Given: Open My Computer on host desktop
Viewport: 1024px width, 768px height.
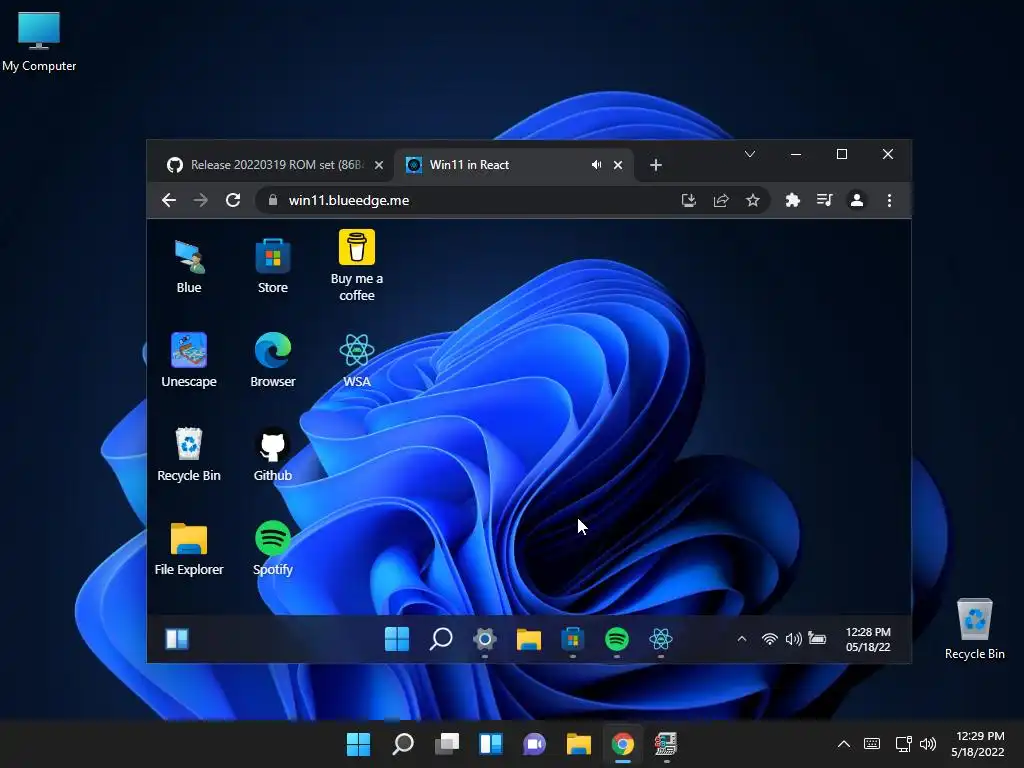Looking at the screenshot, I should pyautogui.click(x=39, y=41).
